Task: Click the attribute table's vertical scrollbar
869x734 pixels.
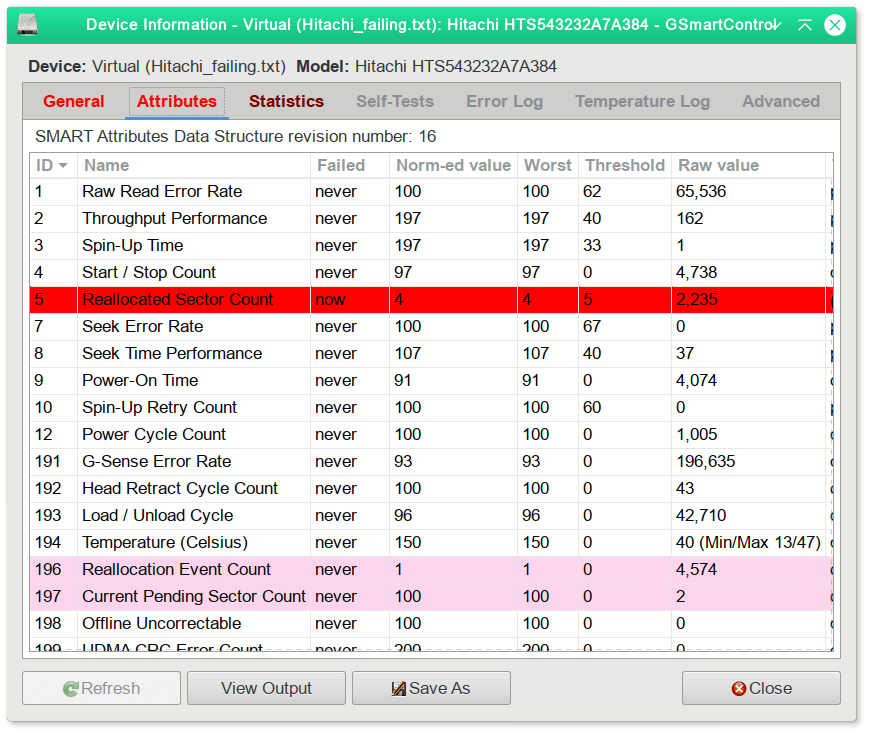Action: [x=837, y=400]
